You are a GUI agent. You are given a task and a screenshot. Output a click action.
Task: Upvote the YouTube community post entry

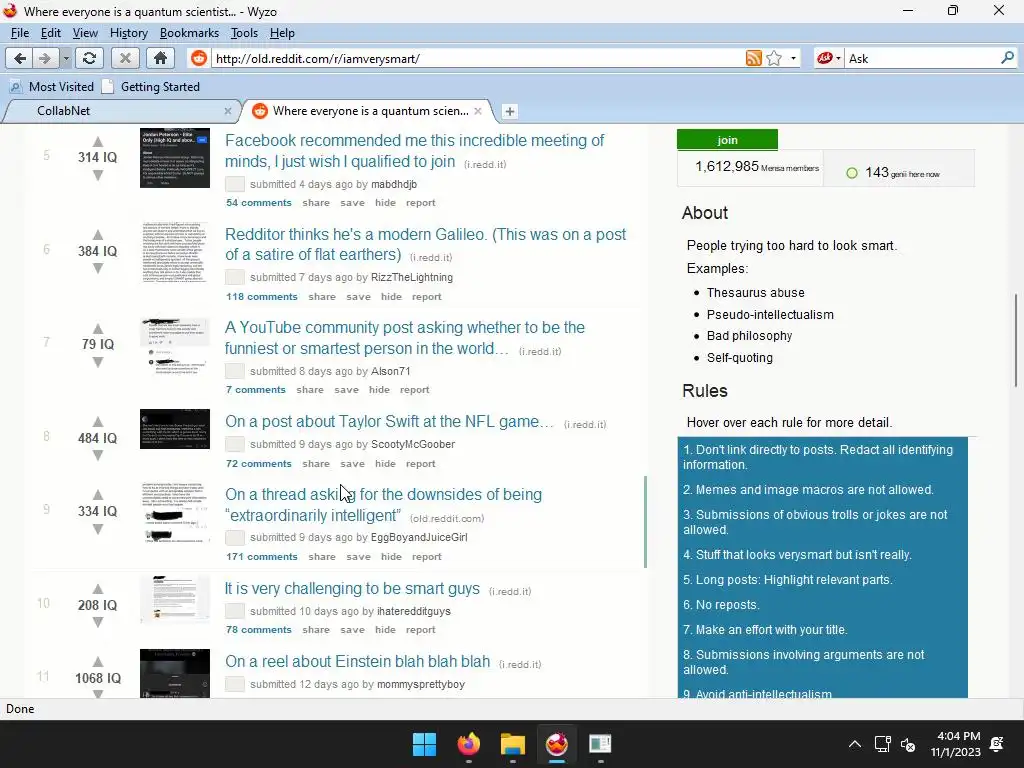coord(97,328)
